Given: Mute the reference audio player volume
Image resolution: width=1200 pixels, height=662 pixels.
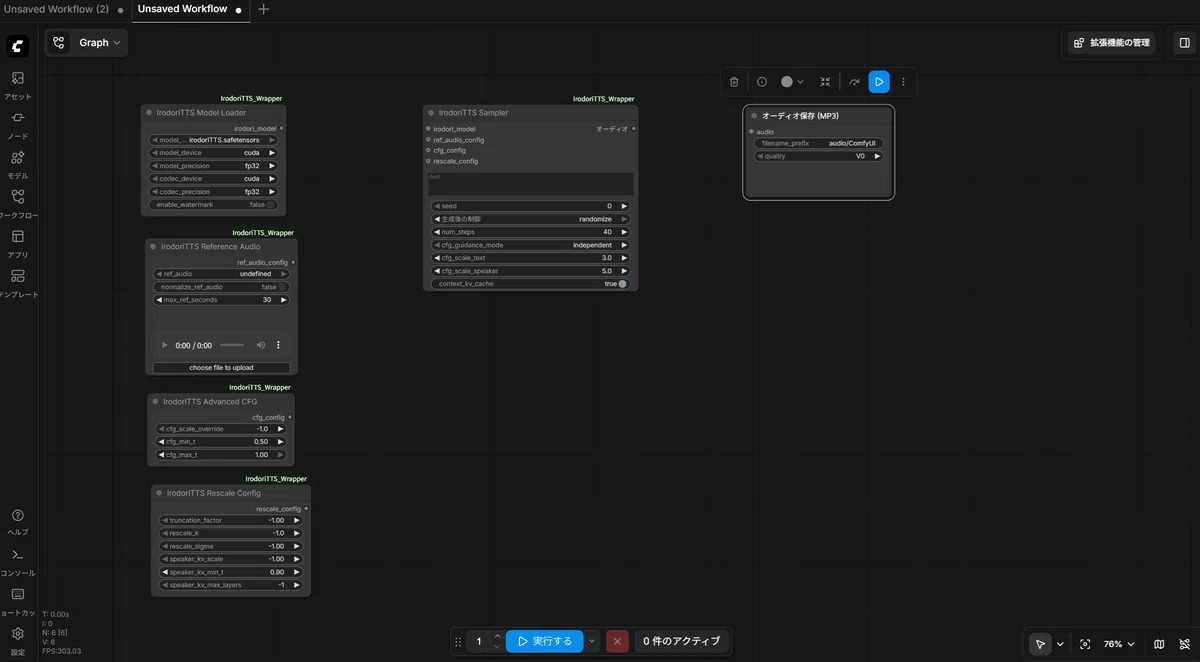Looking at the screenshot, I should [261, 345].
